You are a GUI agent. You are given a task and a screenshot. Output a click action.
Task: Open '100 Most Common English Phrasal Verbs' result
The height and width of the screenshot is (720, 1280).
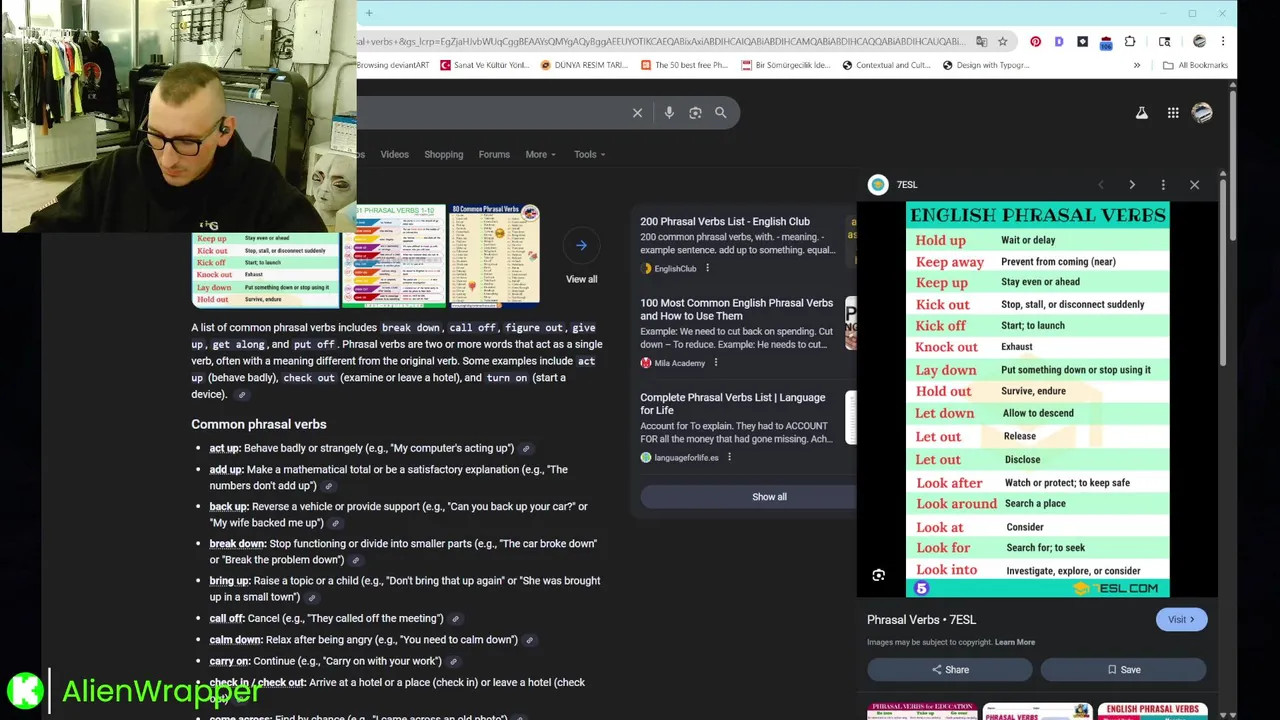[x=737, y=309]
